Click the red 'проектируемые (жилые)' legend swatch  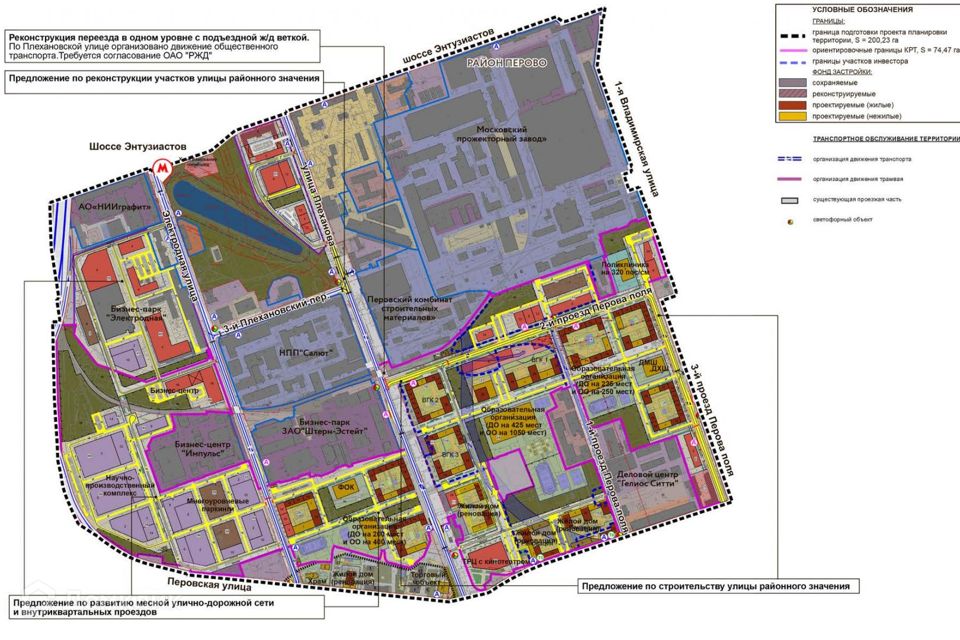tap(792, 105)
